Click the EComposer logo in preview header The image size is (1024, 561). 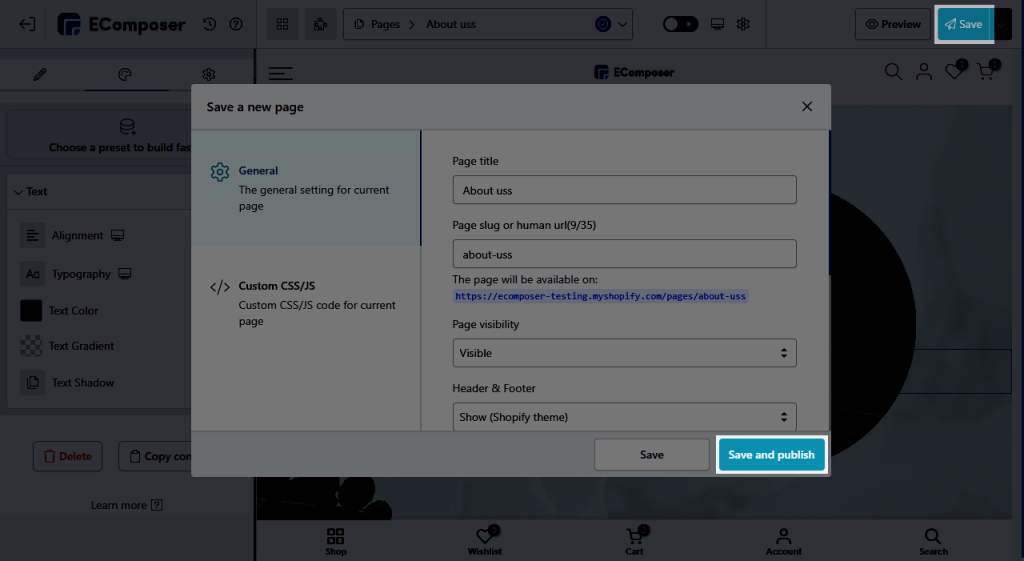click(x=634, y=72)
